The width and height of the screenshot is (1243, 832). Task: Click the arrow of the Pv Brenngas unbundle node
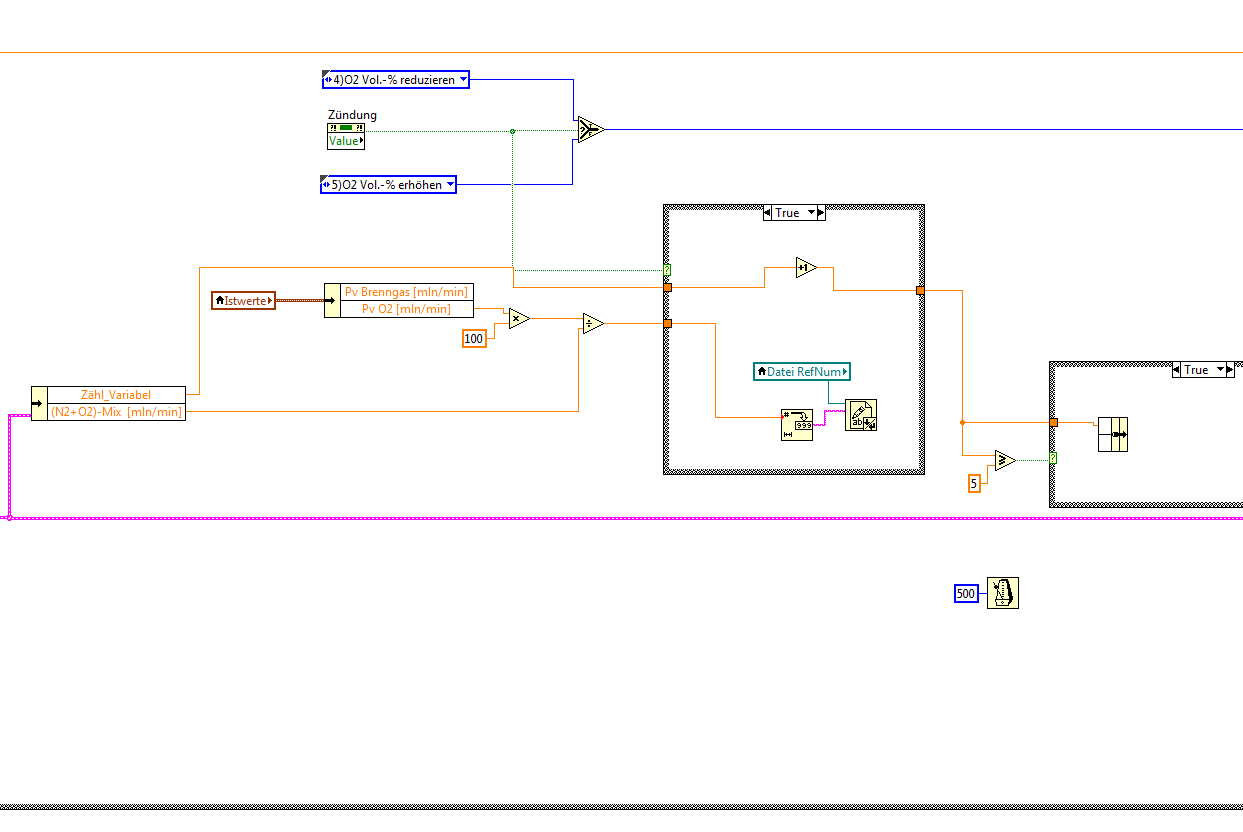click(x=332, y=300)
